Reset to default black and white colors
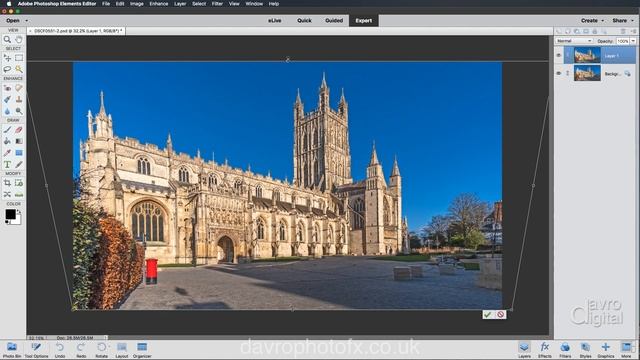The image size is (640, 360). click(7, 222)
